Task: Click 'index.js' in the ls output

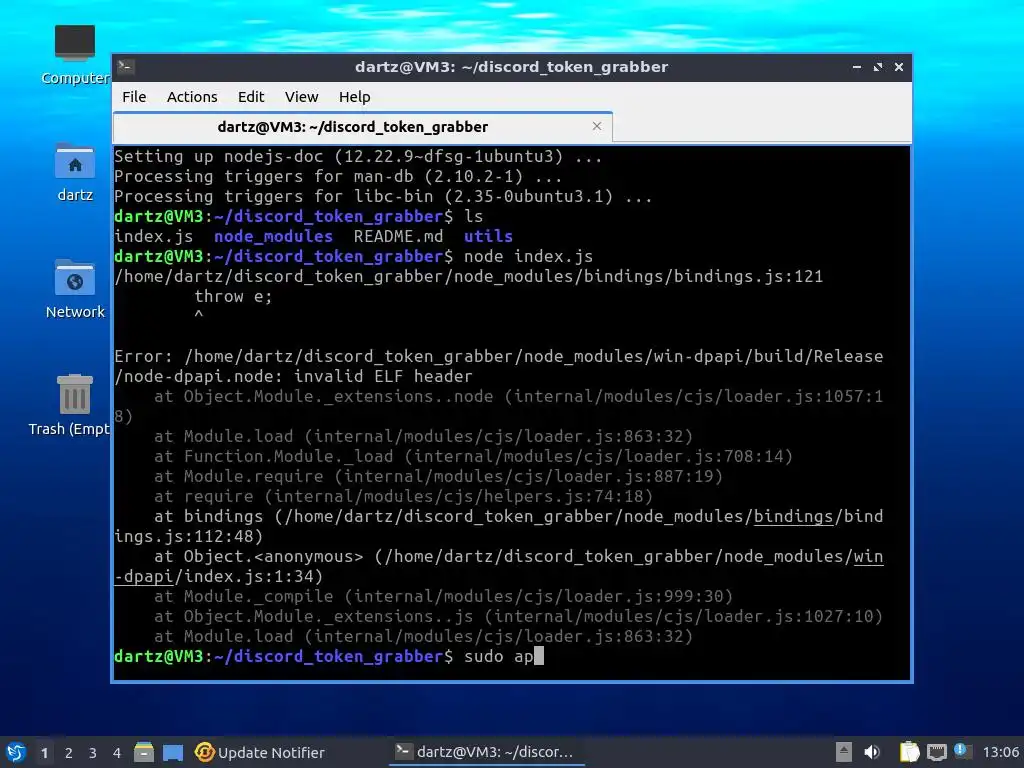Action: point(153,236)
